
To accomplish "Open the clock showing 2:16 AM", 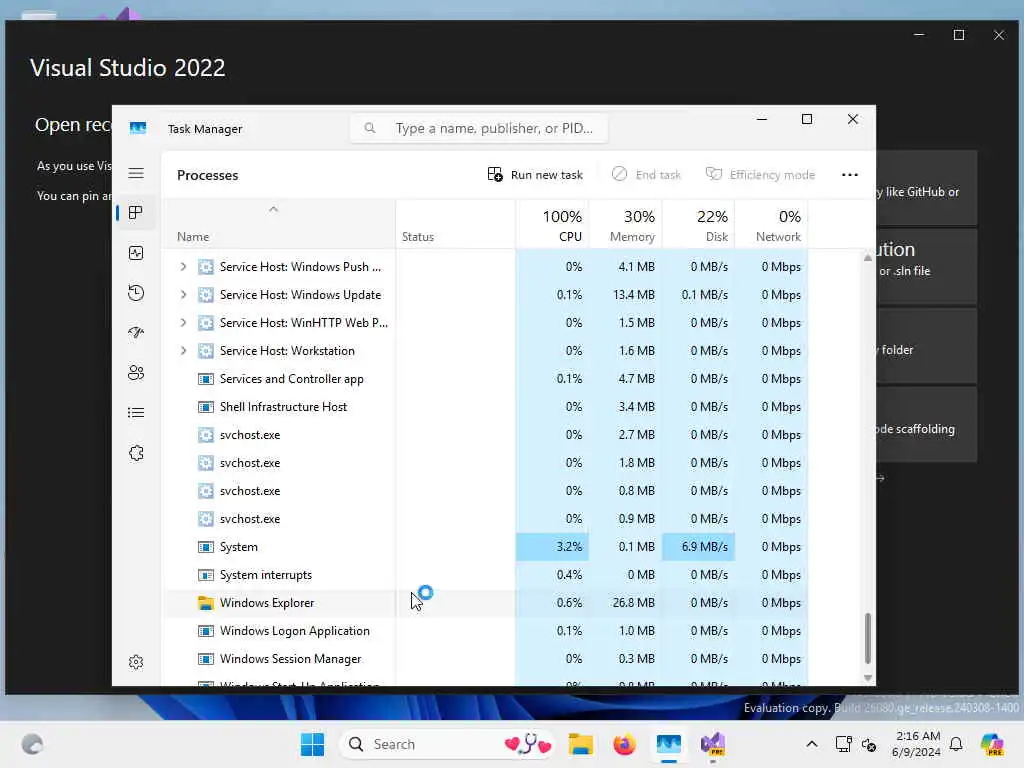I will pyautogui.click(x=917, y=744).
